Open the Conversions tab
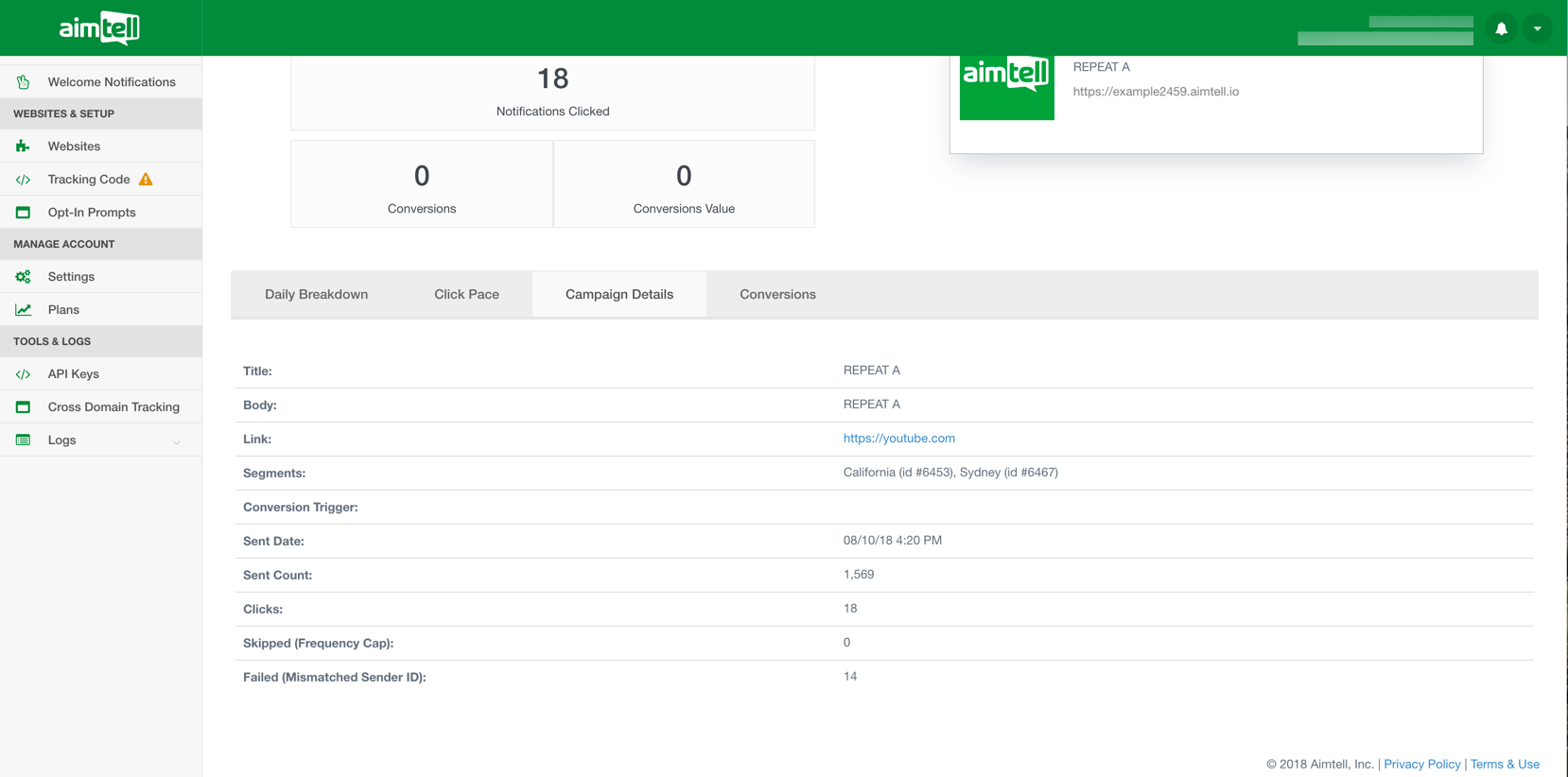The height and width of the screenshot is (777, 1568). click(777, 294)
